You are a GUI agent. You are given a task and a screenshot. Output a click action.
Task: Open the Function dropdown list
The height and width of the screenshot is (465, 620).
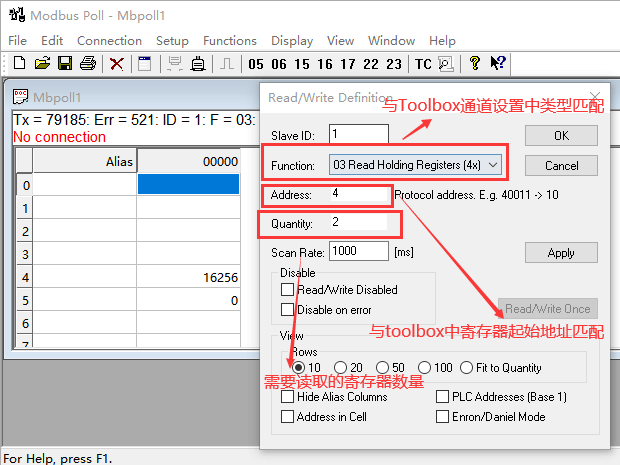point(415,165)
